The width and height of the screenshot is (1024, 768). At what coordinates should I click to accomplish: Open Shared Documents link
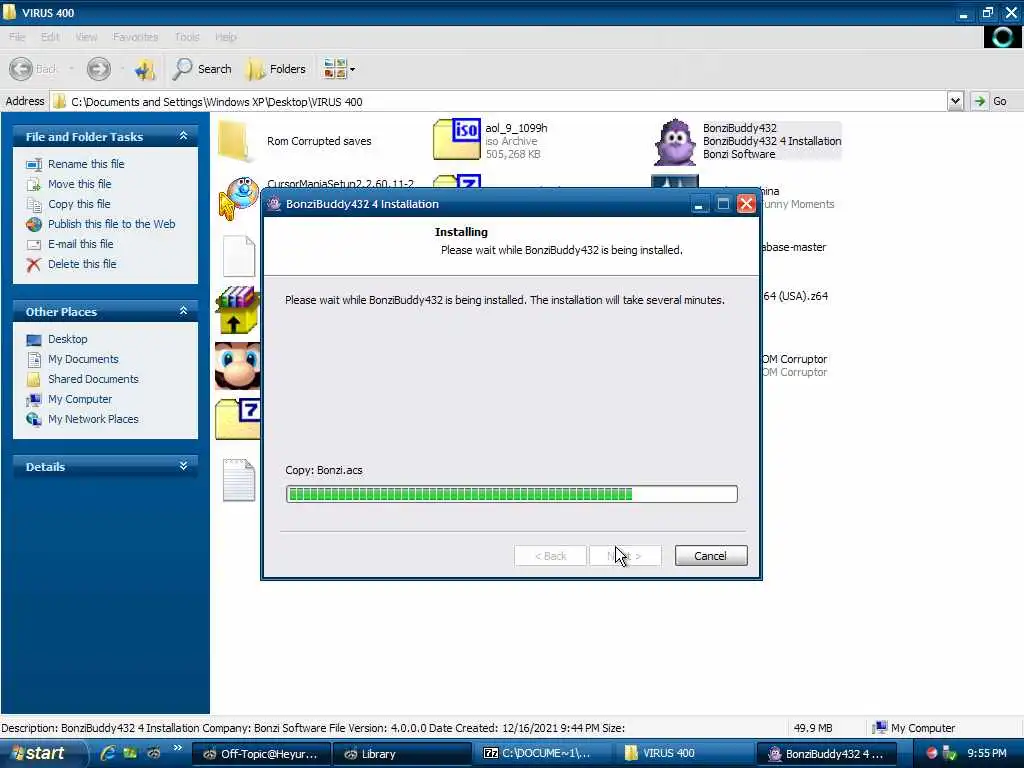(93, 379)
